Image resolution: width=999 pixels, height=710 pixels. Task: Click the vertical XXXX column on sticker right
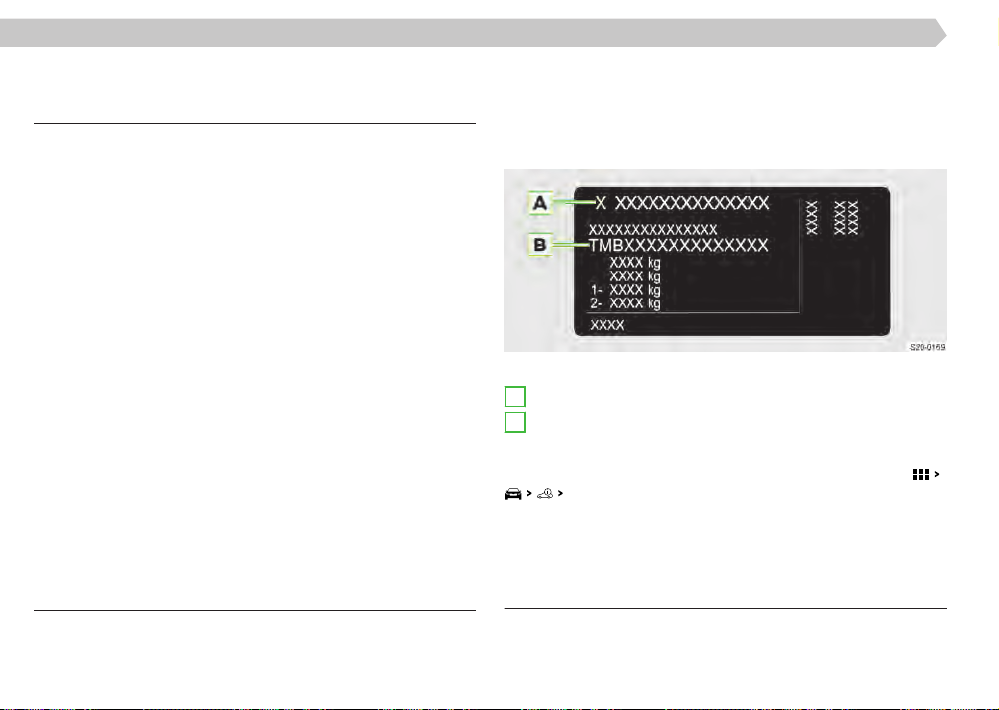click(x=812, y=218)
